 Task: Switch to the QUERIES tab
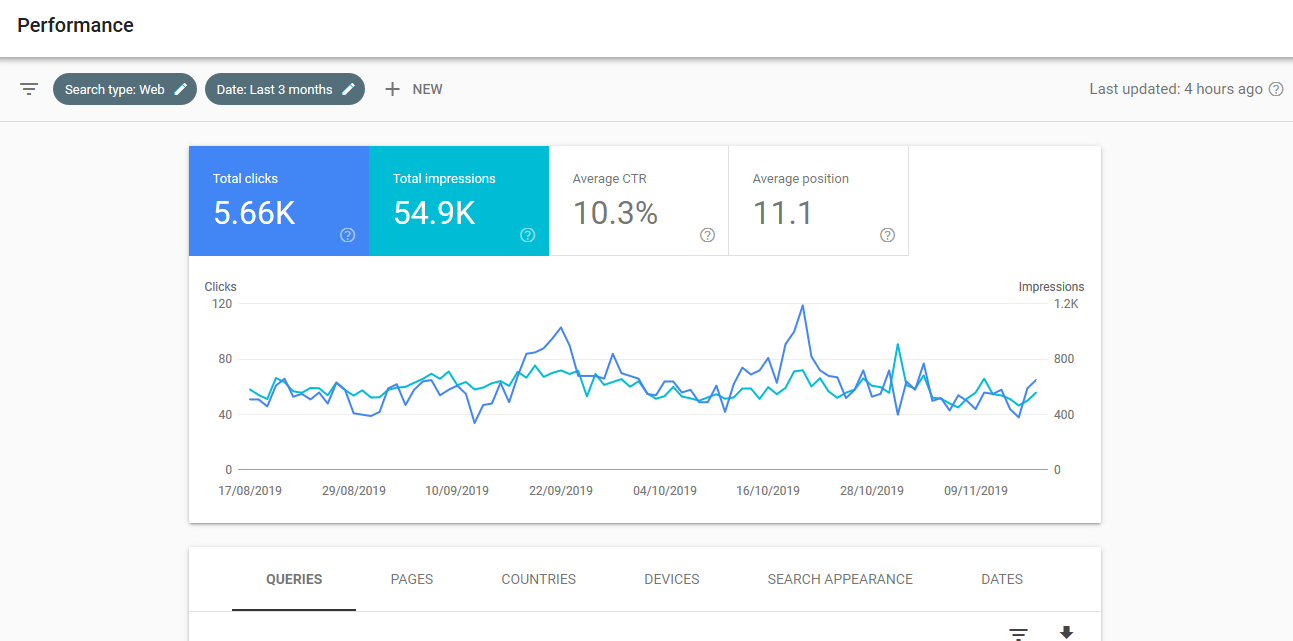[x=294, y=579]
